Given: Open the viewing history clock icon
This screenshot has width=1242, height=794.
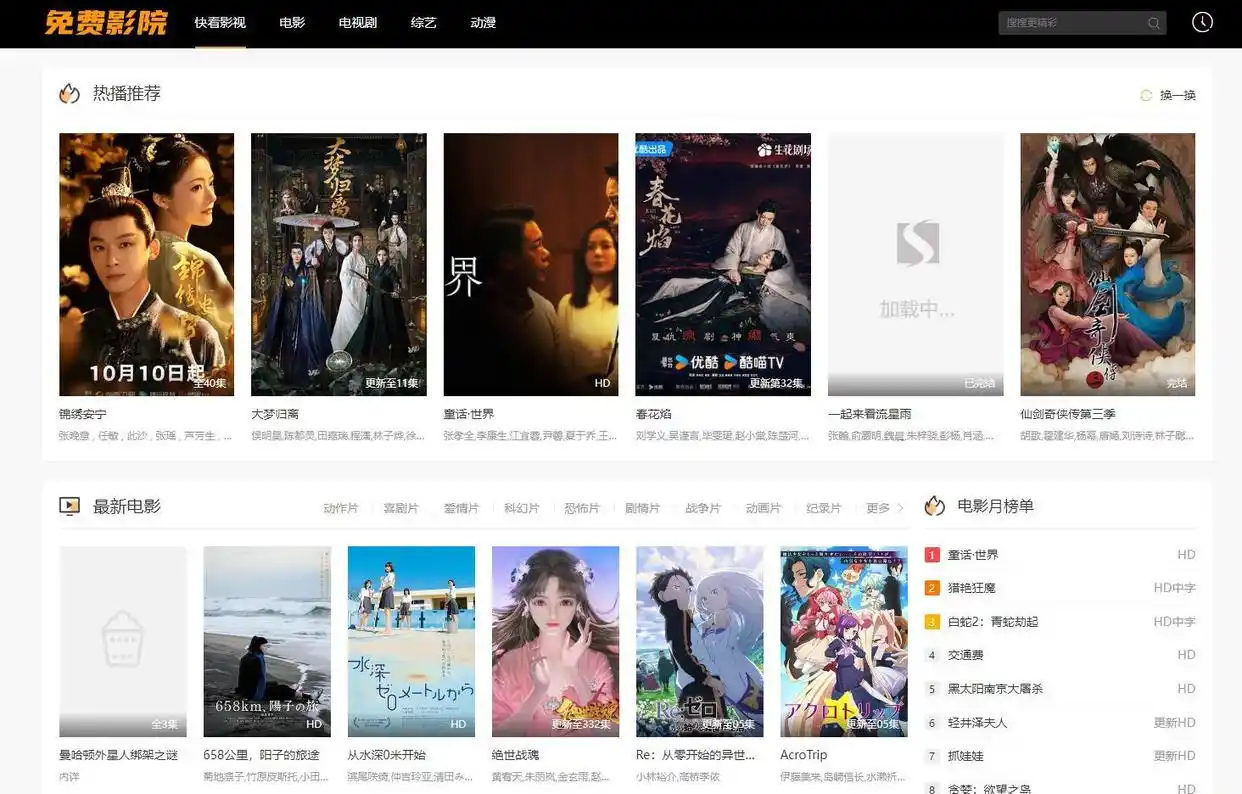Looking at the screenshot, I should point(1201,21).
